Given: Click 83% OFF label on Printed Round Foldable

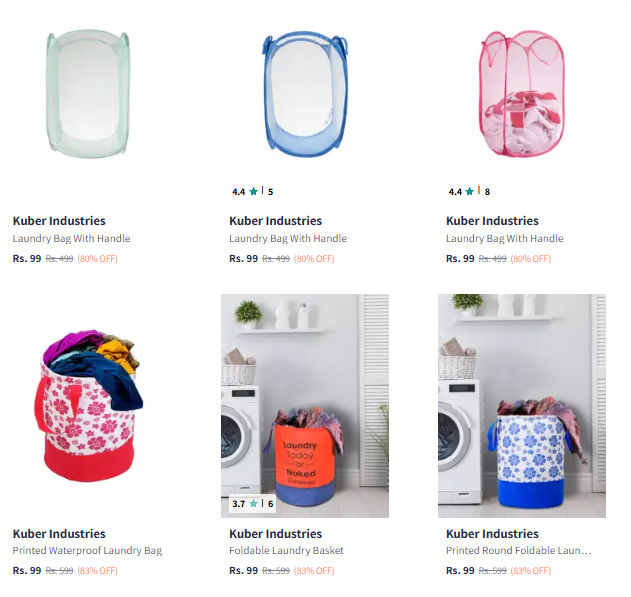Looking at the screenshot, I should (531, 571).
